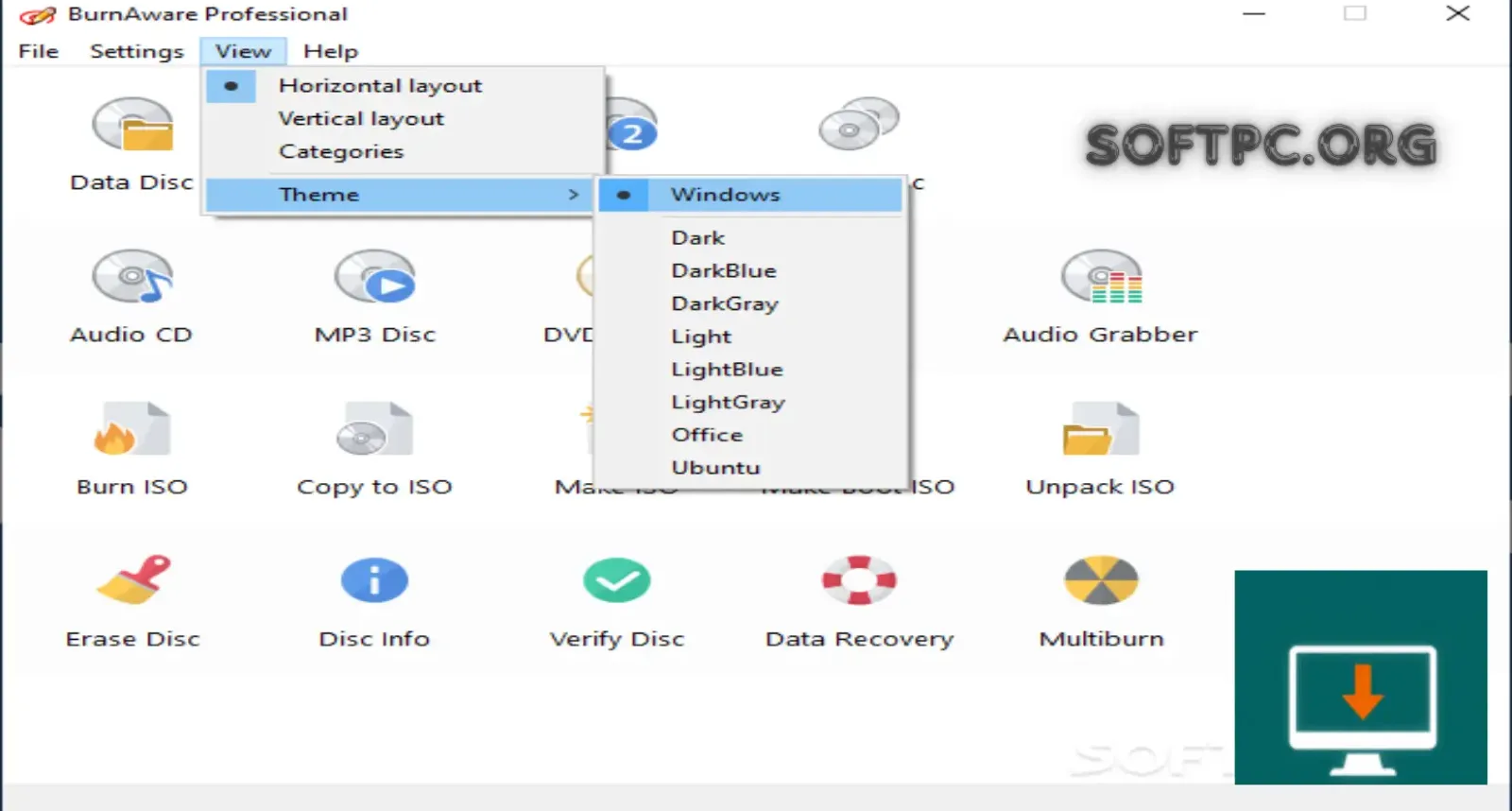Image resolution: width=1512 pixels, height=811 pixels.
Task: Close the open View menu
Action: (243, 51)
